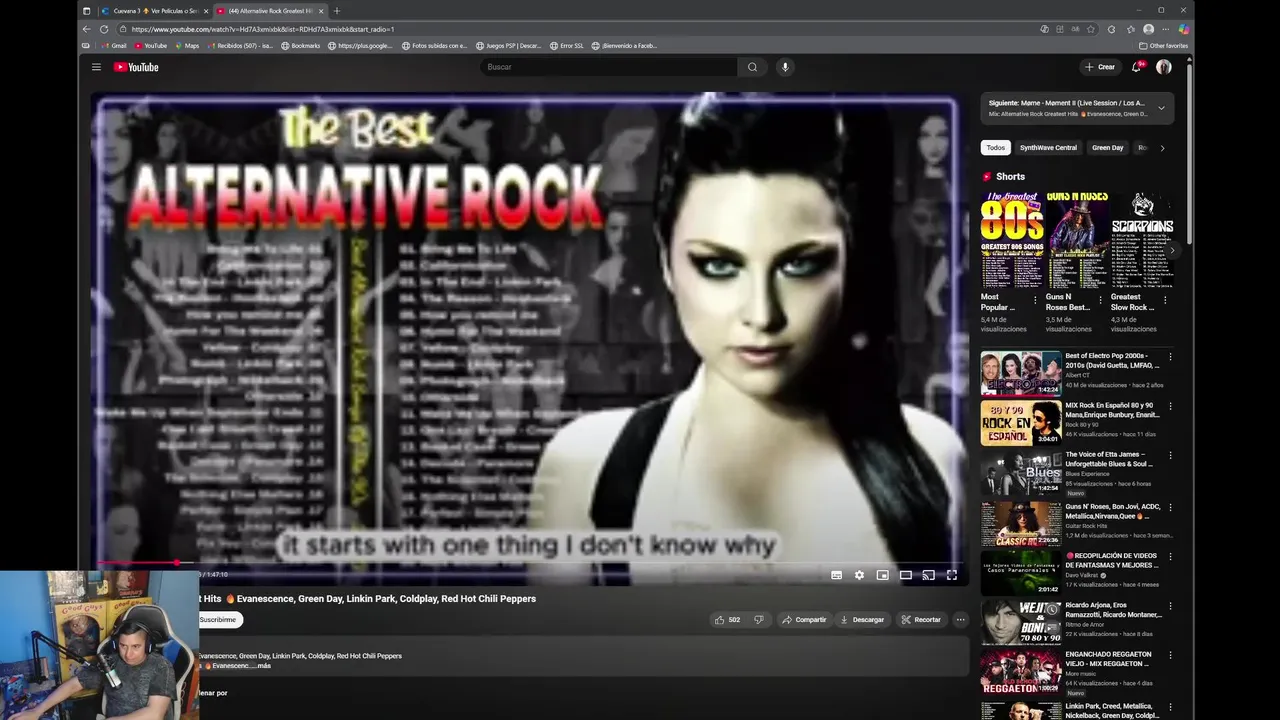Open more actions ellipsis under video
This screenshot has width=1280, height=720.
click(x=960, y=620)
